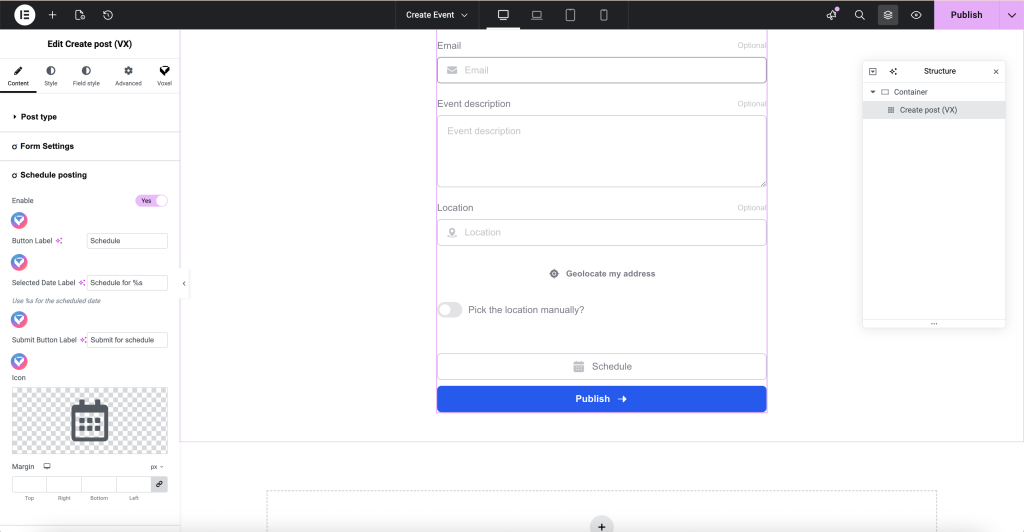Open the Elementor main menu logo

point(25,15)
